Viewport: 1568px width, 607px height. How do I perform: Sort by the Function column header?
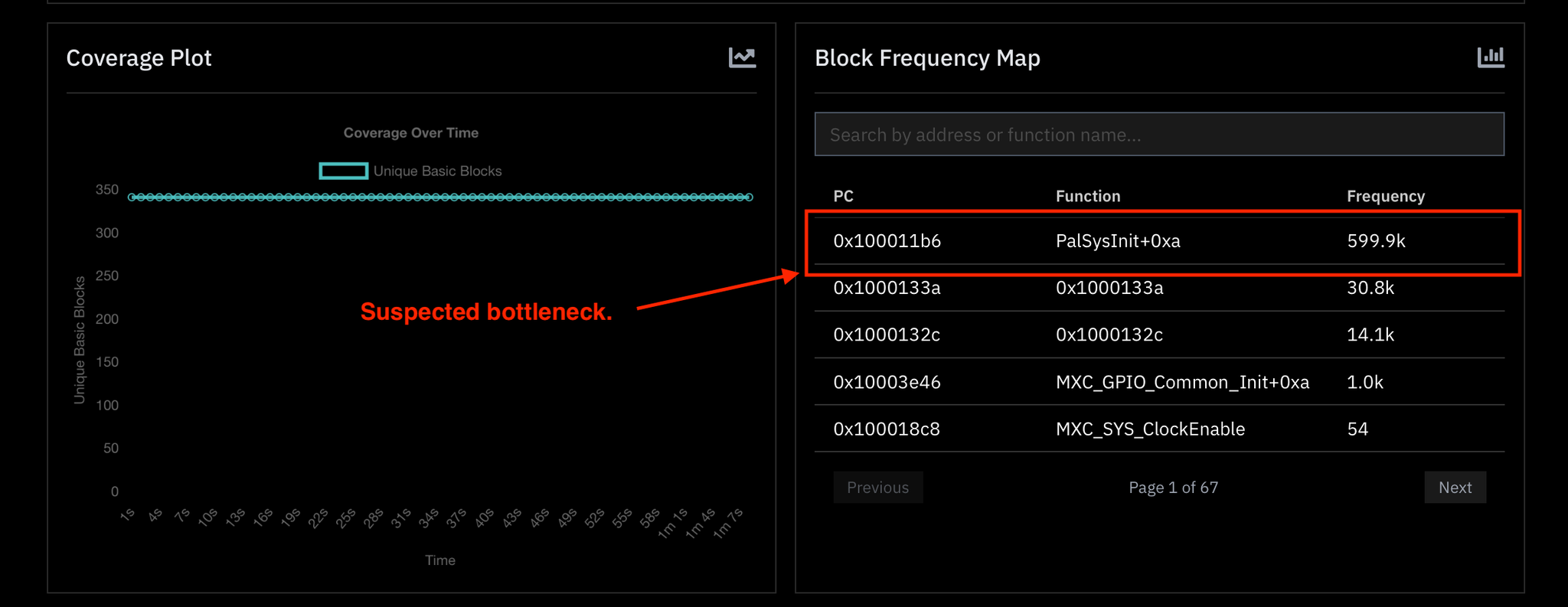[x=1087, y=196]
